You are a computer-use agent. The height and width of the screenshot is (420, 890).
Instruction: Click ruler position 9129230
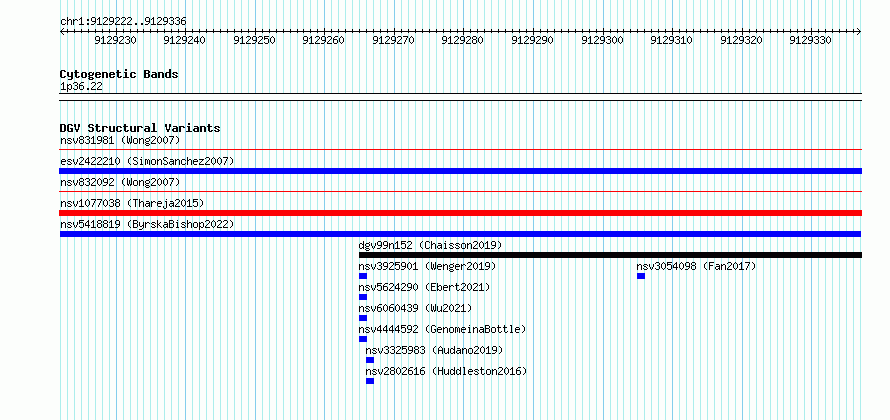116,40
